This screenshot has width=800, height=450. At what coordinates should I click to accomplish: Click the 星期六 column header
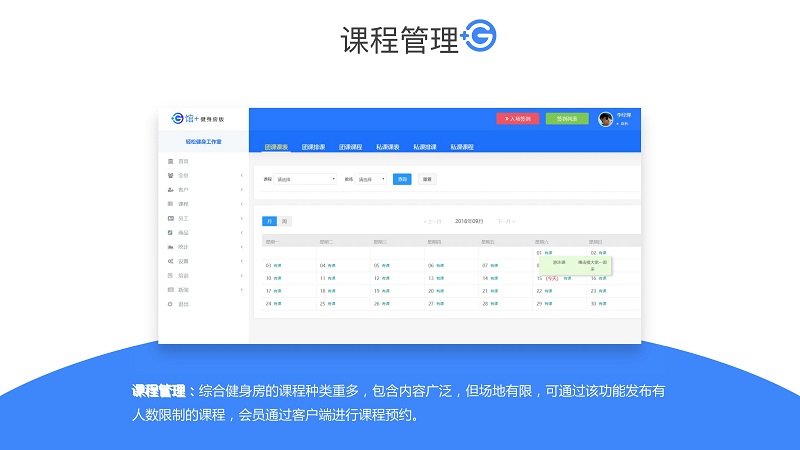tap(542, 242)
